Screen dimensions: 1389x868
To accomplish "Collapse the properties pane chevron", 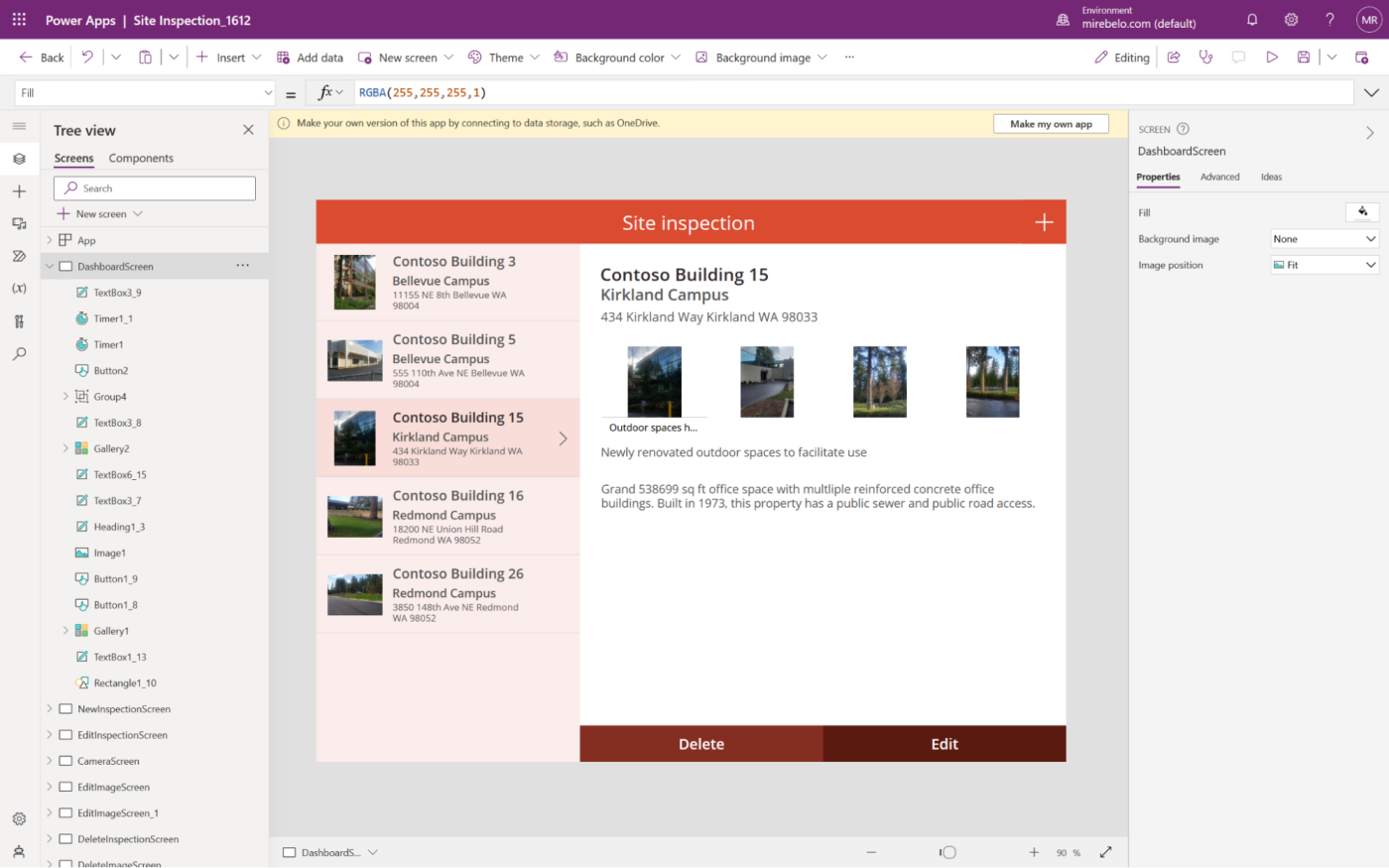I will point(1370,132).
